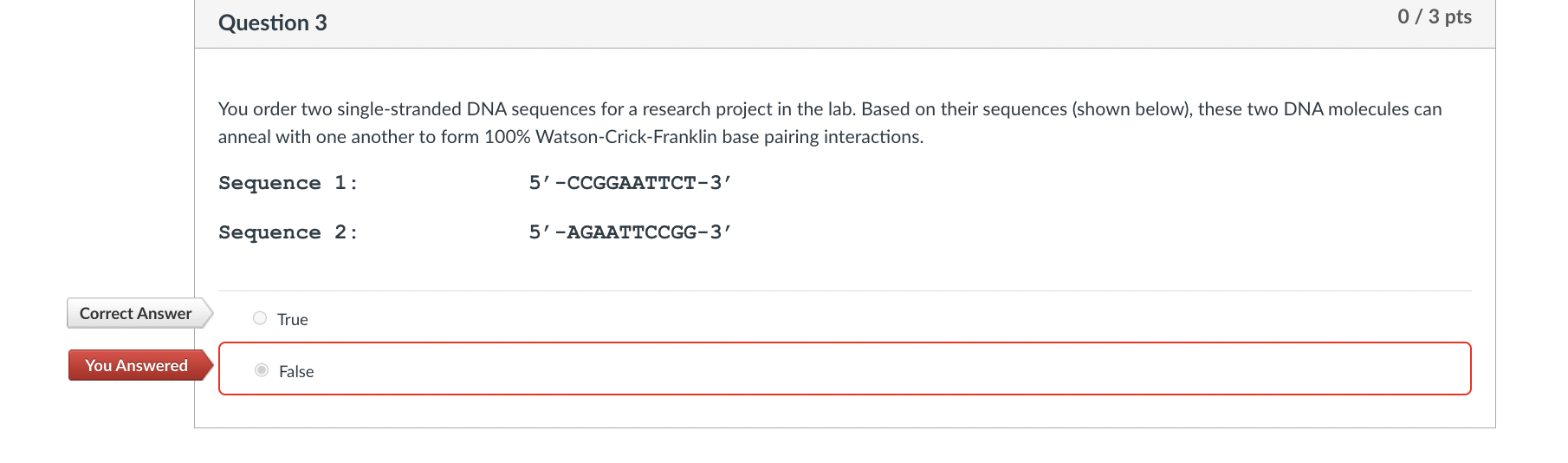Select the True radio button
Screen dimensions: 1568x463
pyautogui.click(x=260, y=318)
